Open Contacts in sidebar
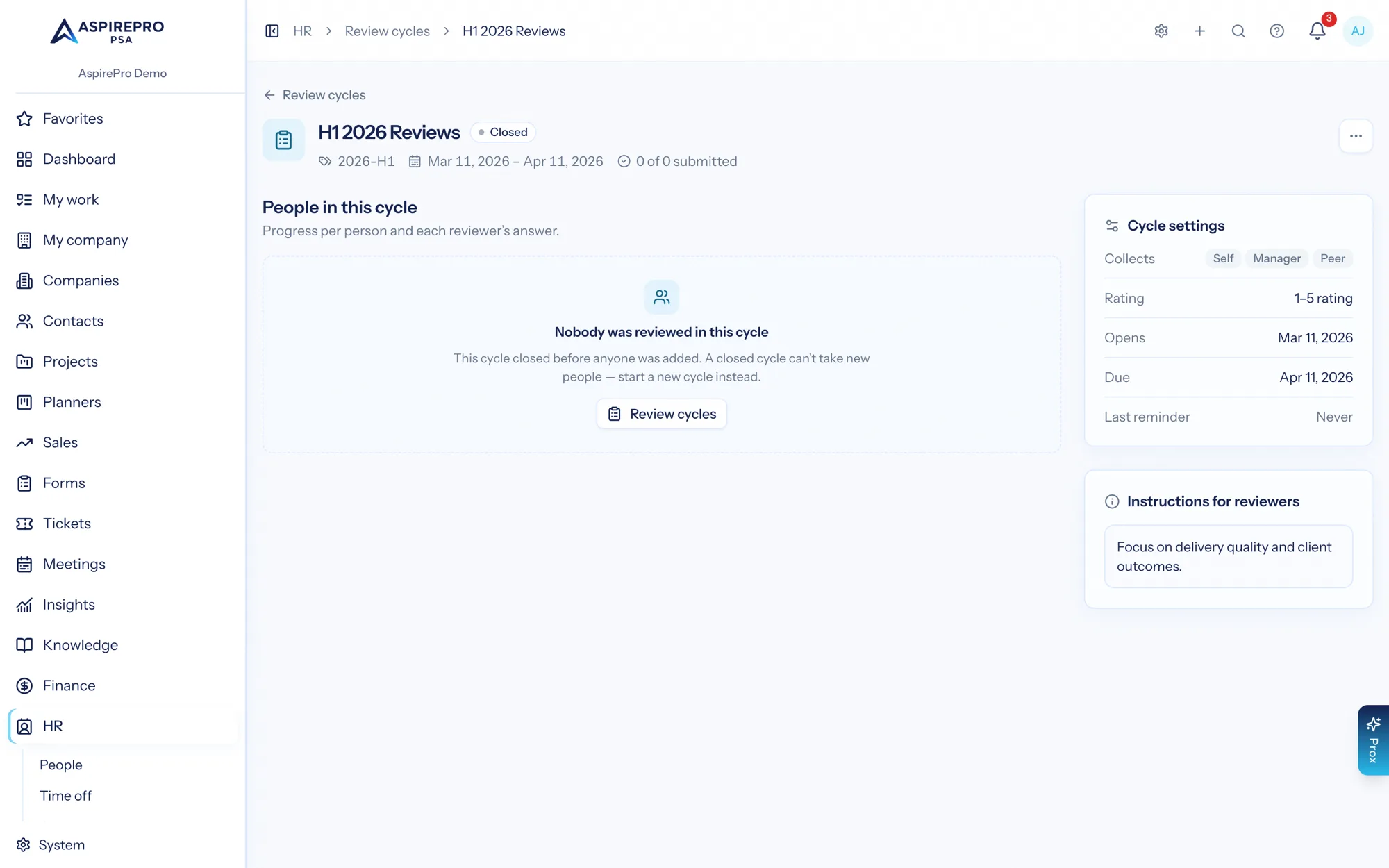 pyautogui.click(x=122, y=321)
